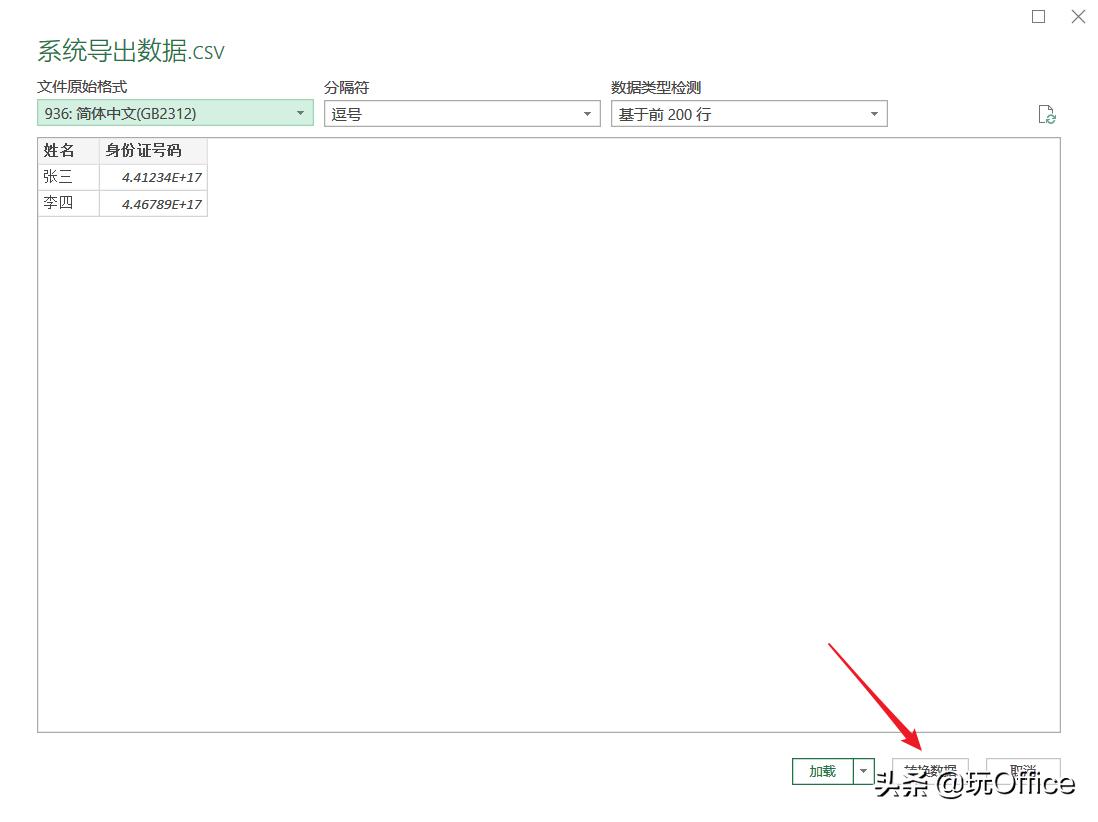Select the value 4.46789E+17
The image size is (1098, 822).
tap(165, 204)
